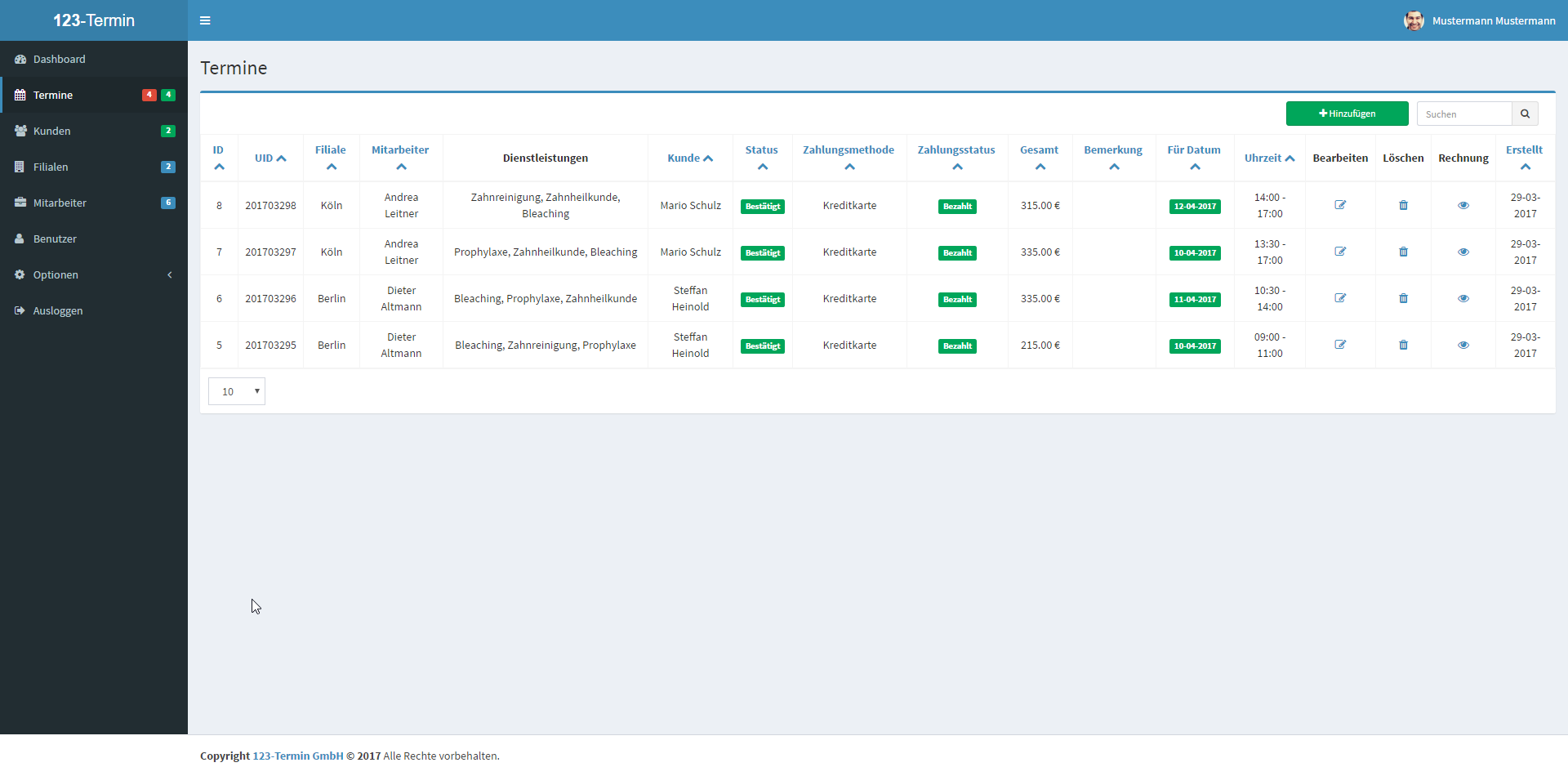This screenshot has width=1568, height=776.
Task: Toggle the hamburger sidebar menu icon
Action: [x=205, y=20]
